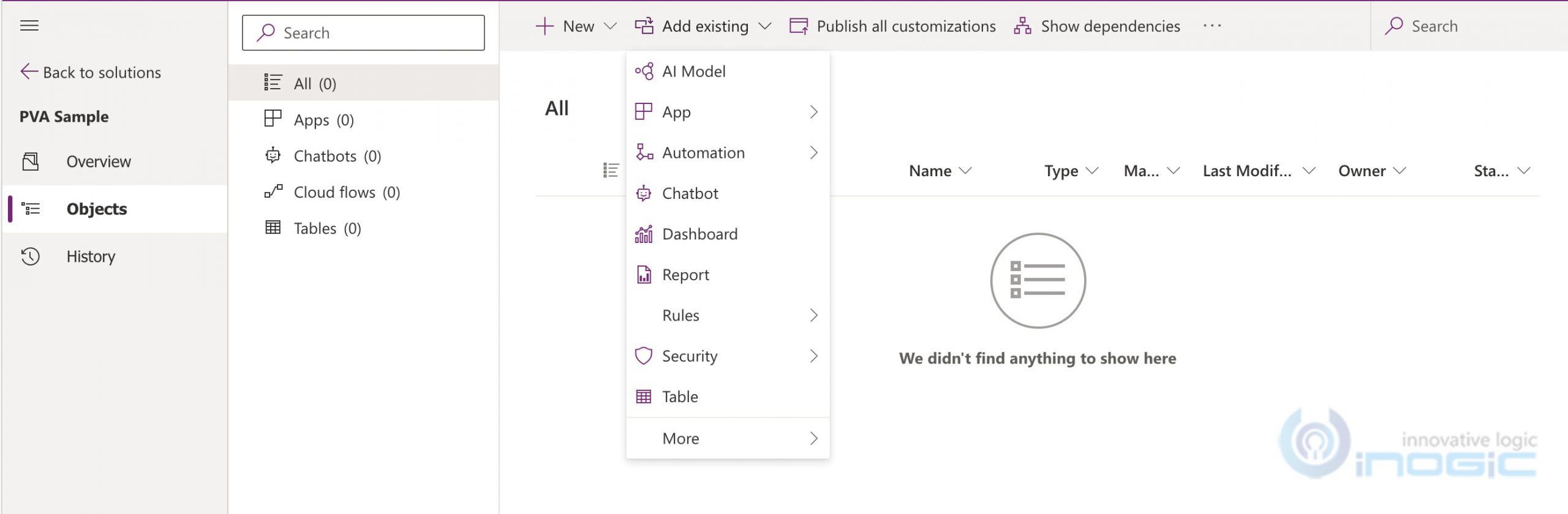This screenshot has width=1568, height=514.
Task: Open the Overview page
Action: [115, 162]
